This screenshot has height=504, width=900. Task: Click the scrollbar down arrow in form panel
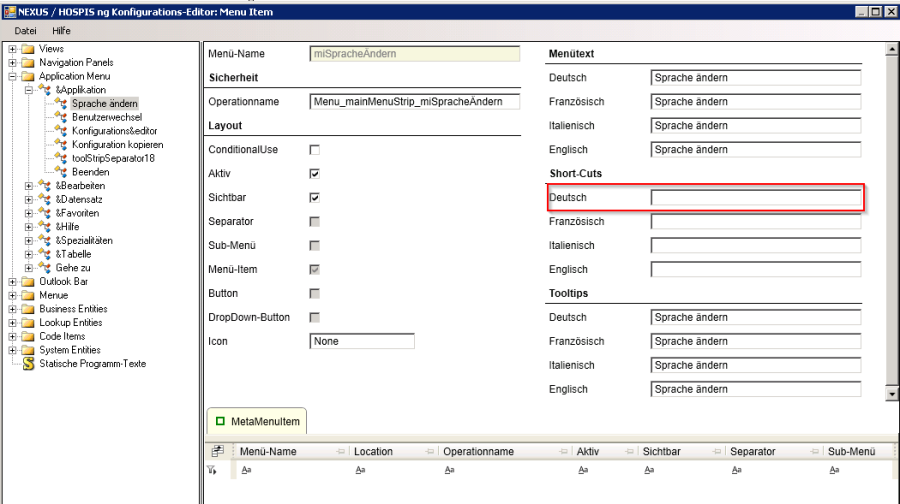pos(892,395)
